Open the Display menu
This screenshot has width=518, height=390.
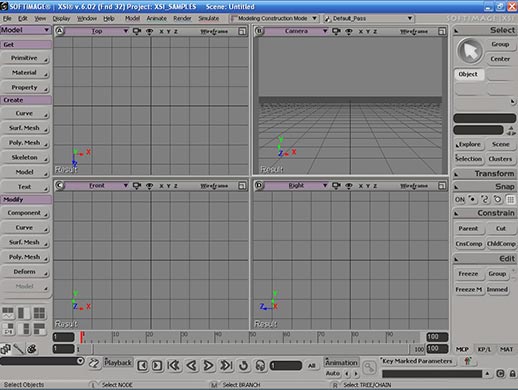(61, 18)
